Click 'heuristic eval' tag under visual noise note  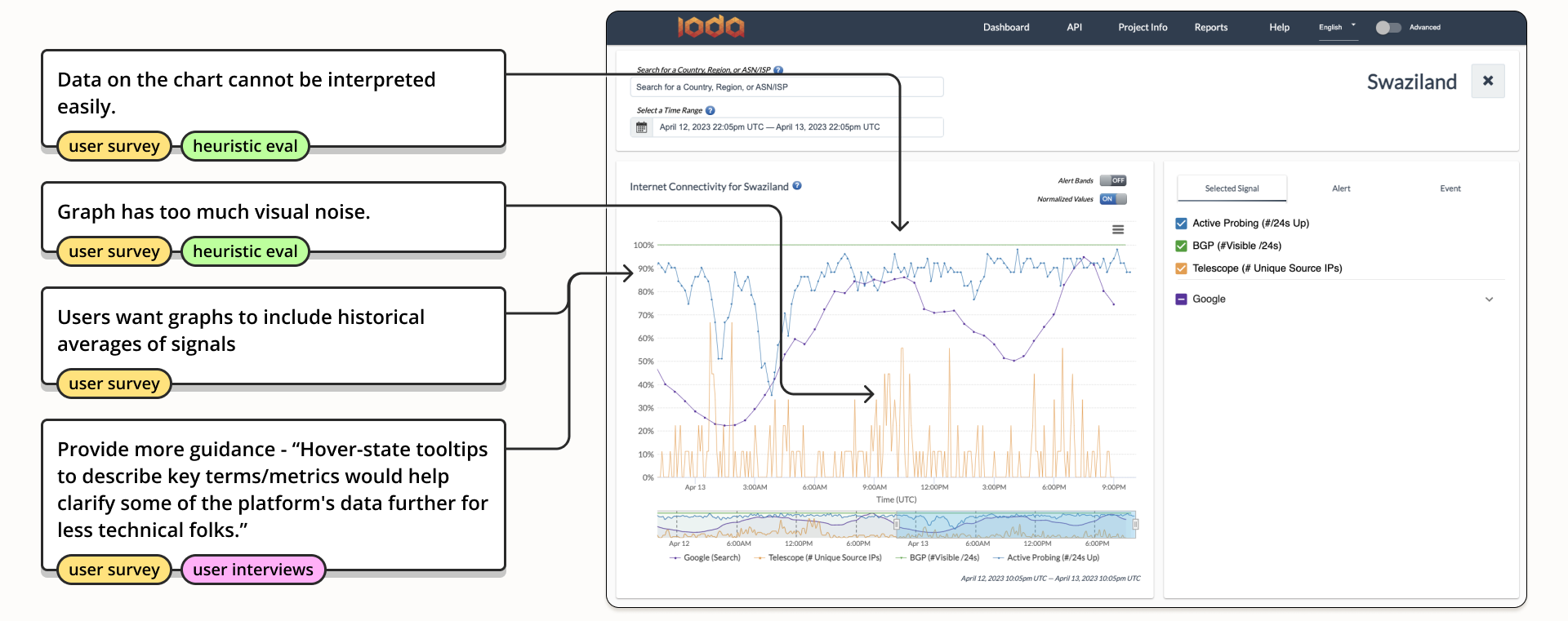click(245, 251)
